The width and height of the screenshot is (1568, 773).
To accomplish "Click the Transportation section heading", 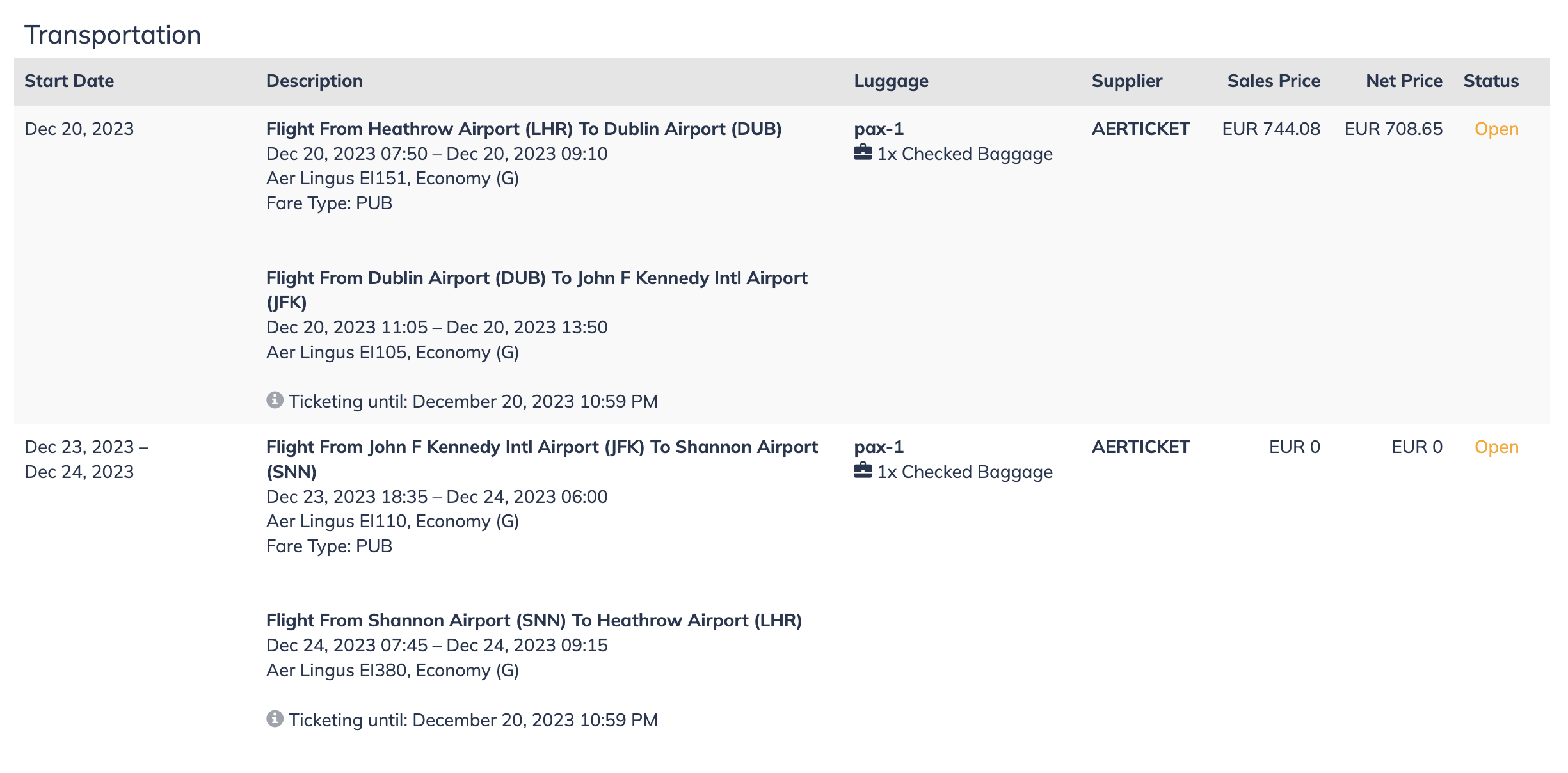I will pyautogui.click(x=113, y=35).
